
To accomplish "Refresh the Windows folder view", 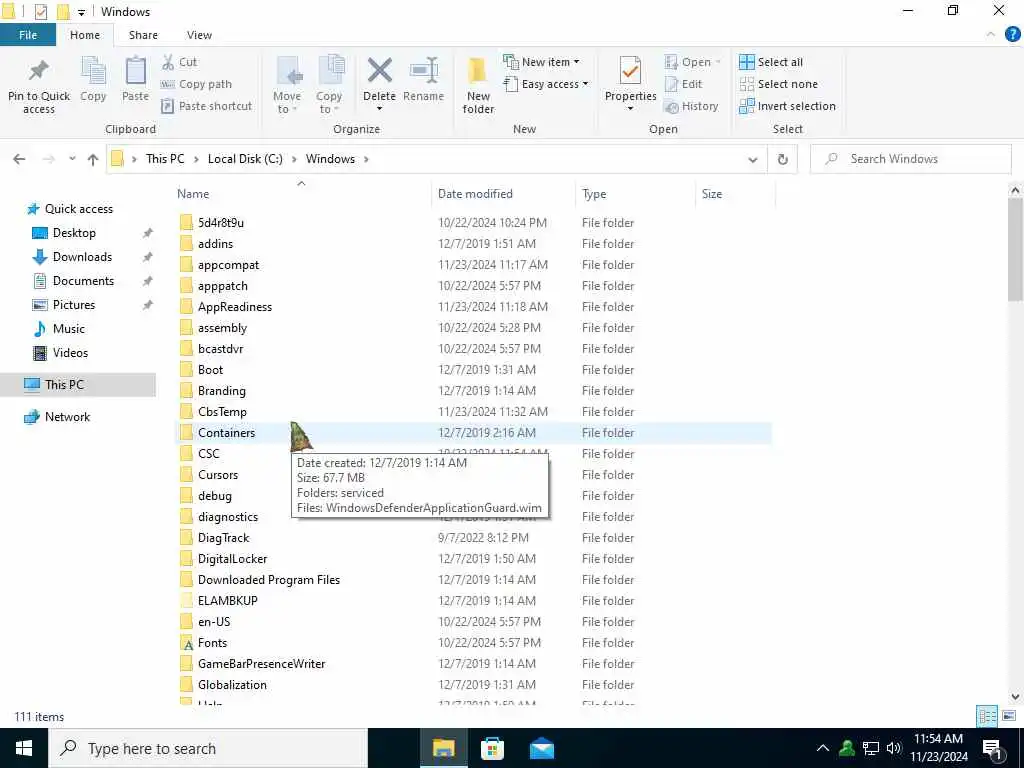I will [x=782, y=159].
